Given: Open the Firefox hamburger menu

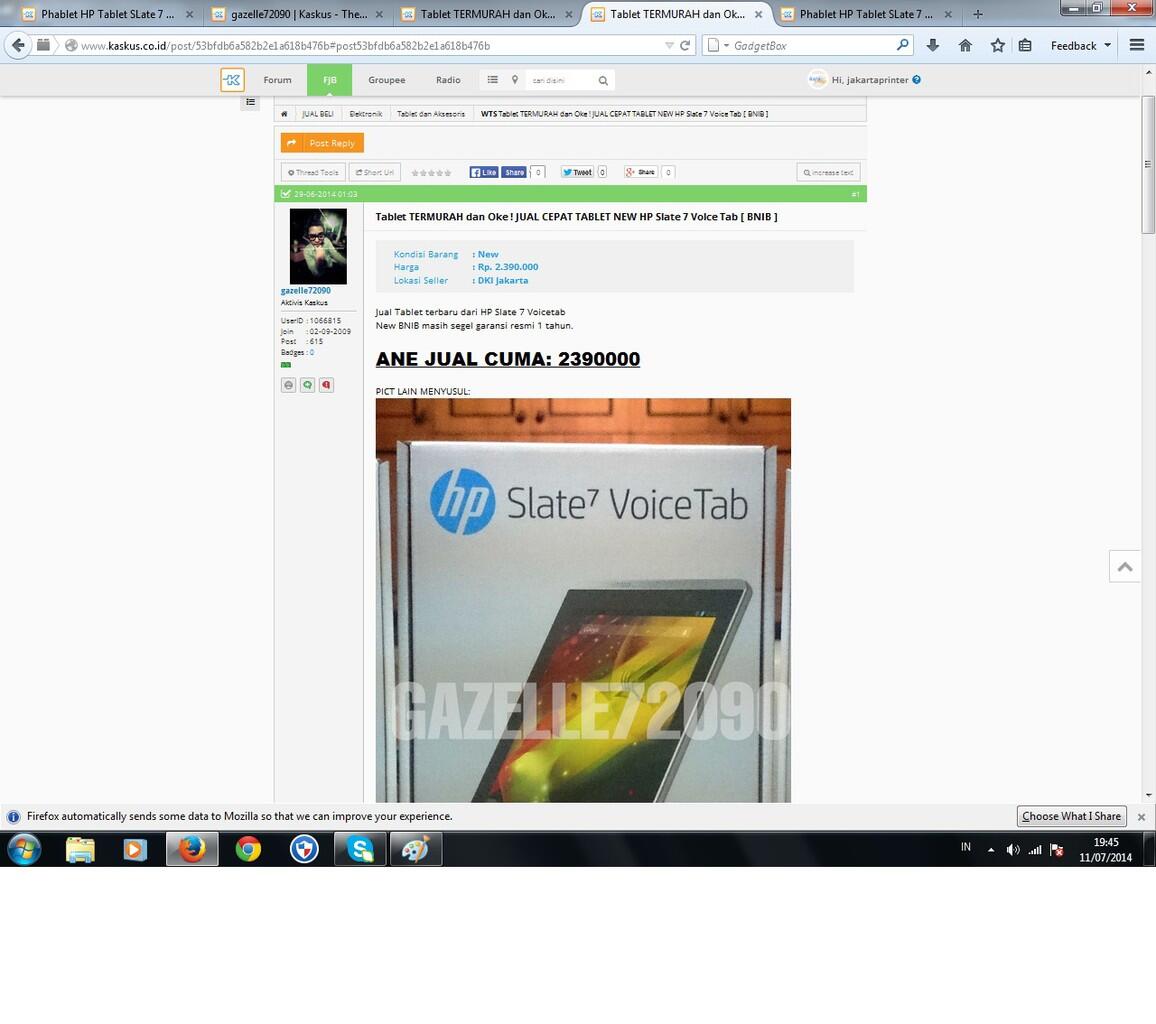Looking at the screenshot, I should 1136,45.
